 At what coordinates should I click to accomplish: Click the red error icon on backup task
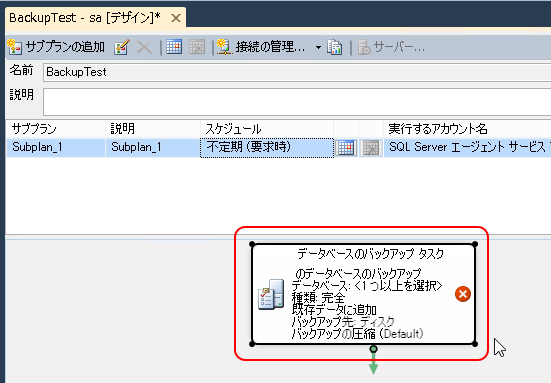[x=463, y=294]
